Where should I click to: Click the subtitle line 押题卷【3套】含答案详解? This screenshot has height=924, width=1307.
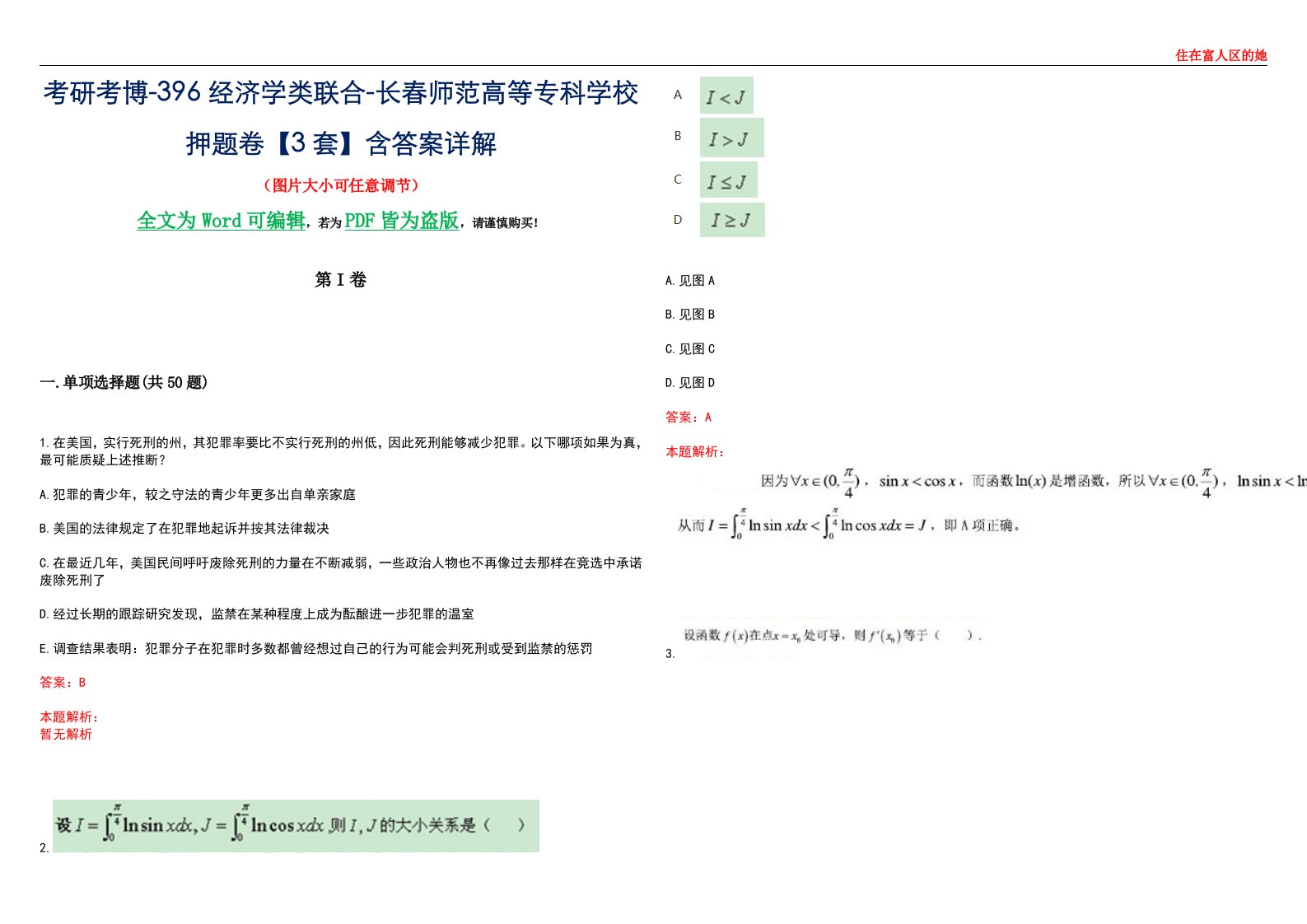[x=341, y=143]
